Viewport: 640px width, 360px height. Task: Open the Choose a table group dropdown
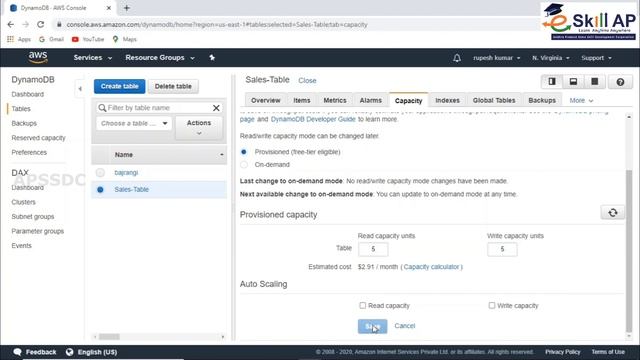tap(134, 123)
